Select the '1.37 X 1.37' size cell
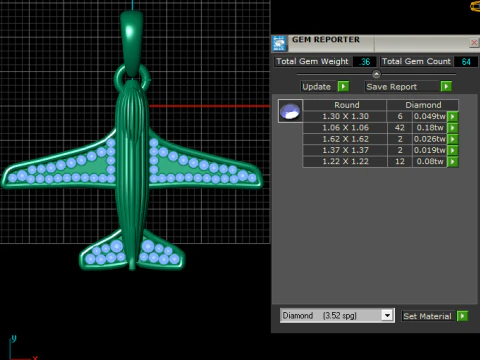 tap(345, 150)
